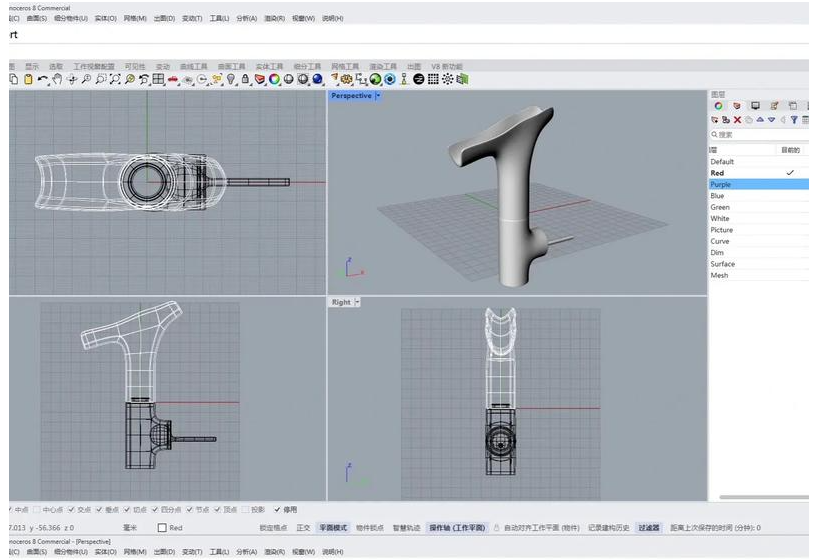817x560 pixels.
Task: Toggle 平面模式 in the status bar
Action: (333, 528)
